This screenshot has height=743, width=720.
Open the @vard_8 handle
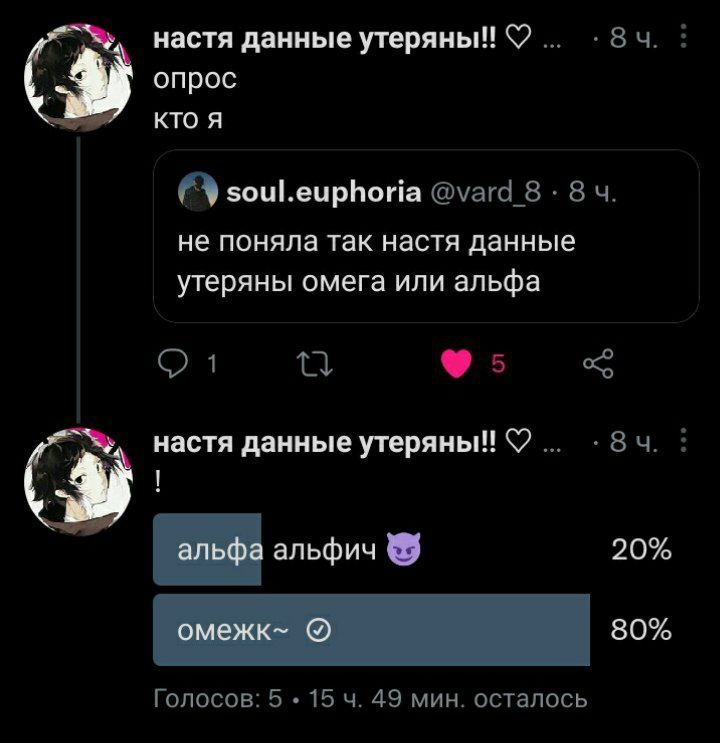click(485, 192)
